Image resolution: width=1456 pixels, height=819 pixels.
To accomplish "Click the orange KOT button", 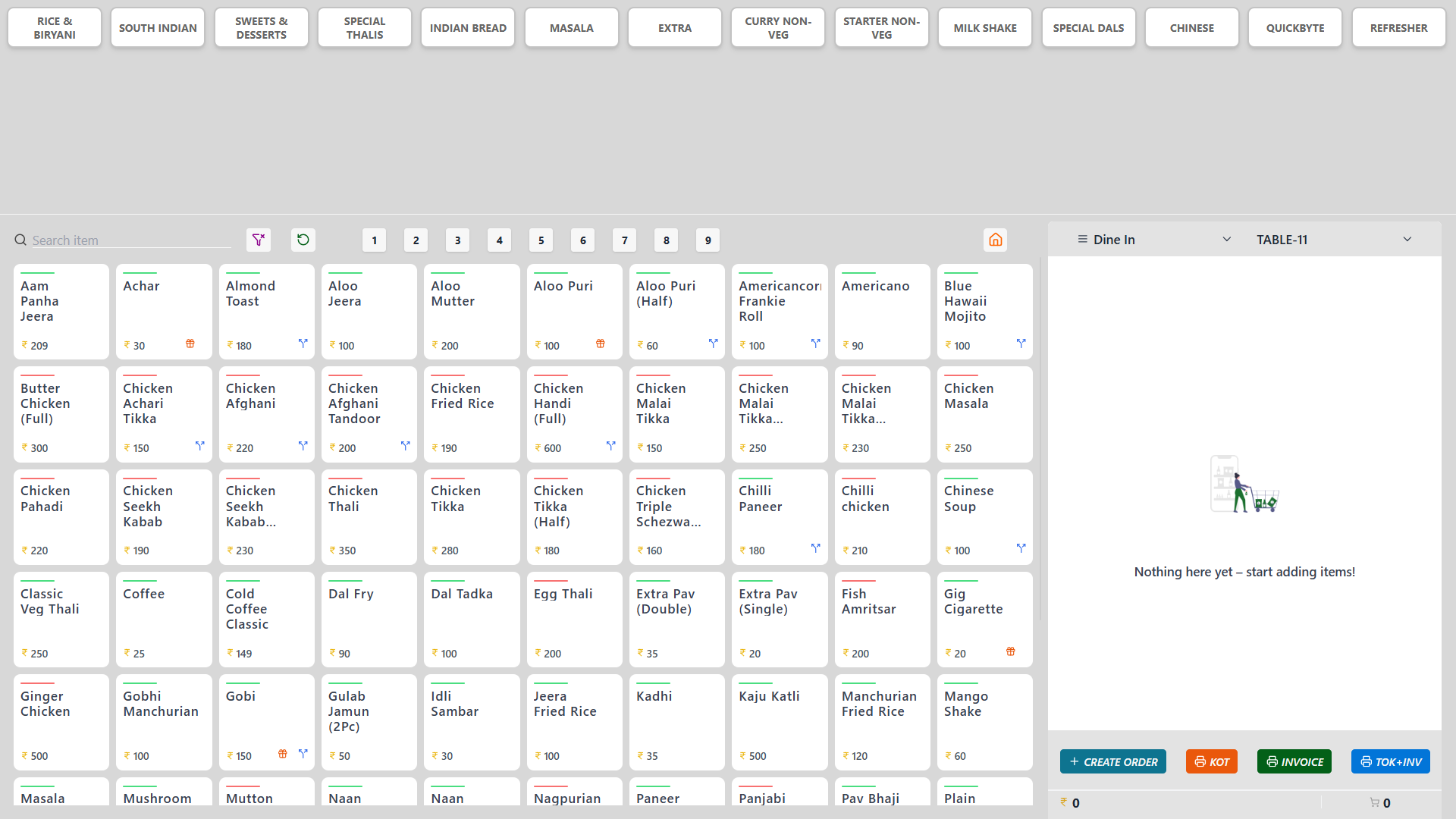I will pyautogui.click(x=1211, y=761).
